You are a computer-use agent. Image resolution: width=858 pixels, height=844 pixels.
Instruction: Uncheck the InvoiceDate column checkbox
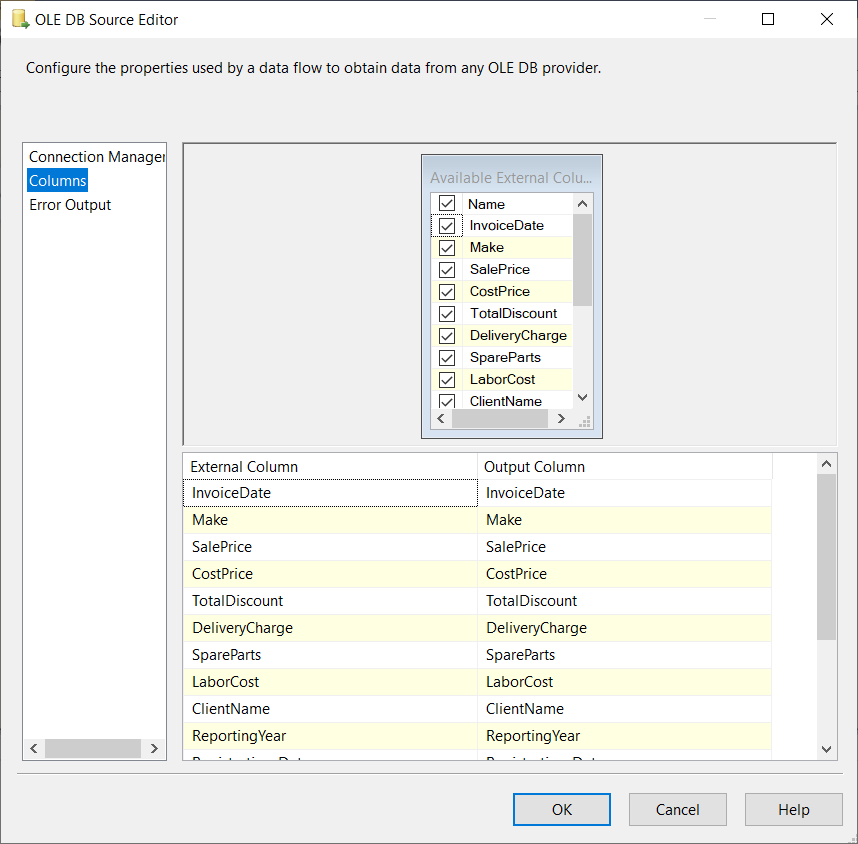pos(446,225)
